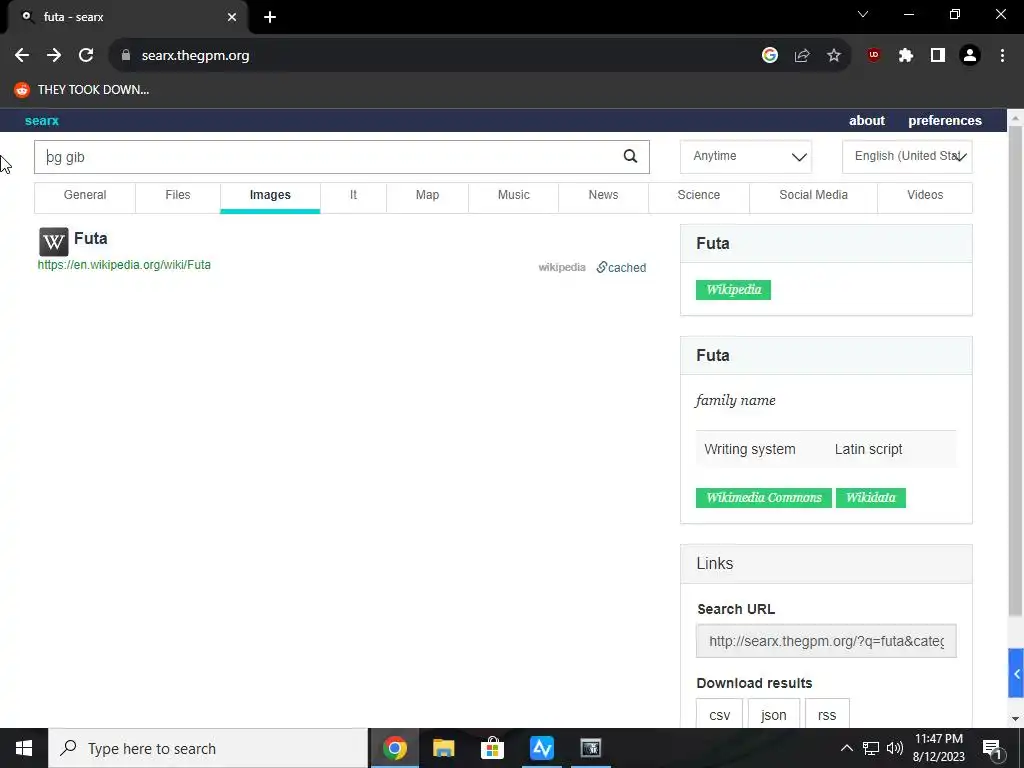Click the taskbar clock and date
1024x768 pixels.
click(x=938, y=748)
